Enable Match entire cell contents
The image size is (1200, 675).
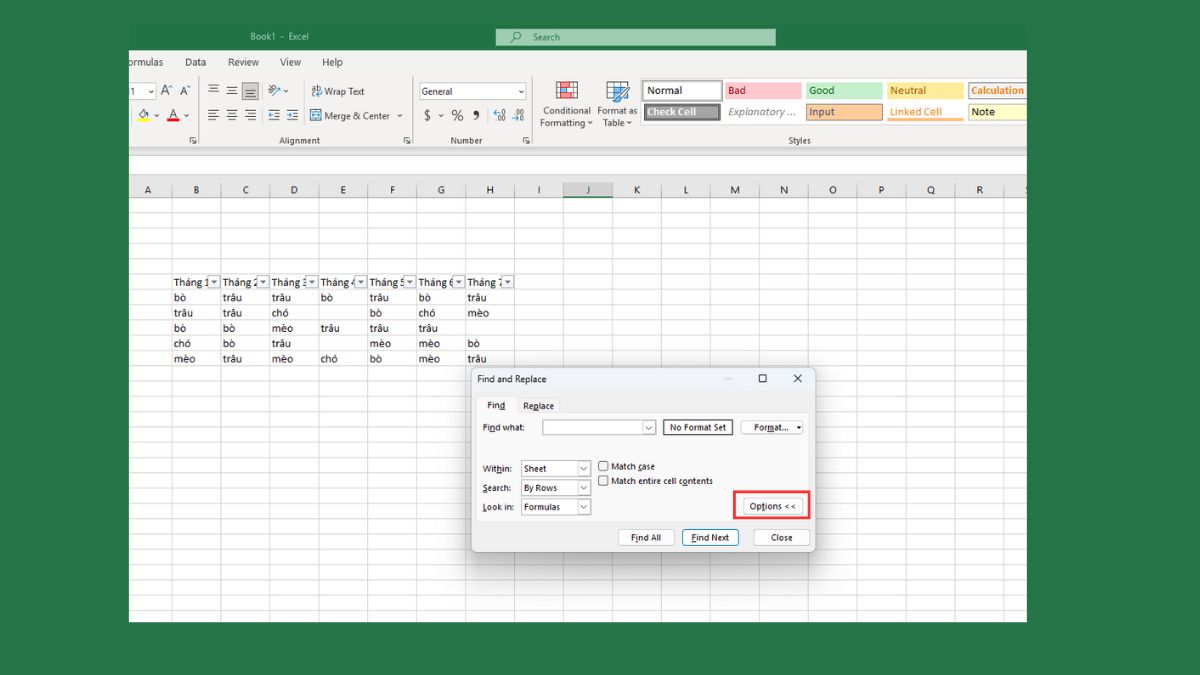point(603,480)
